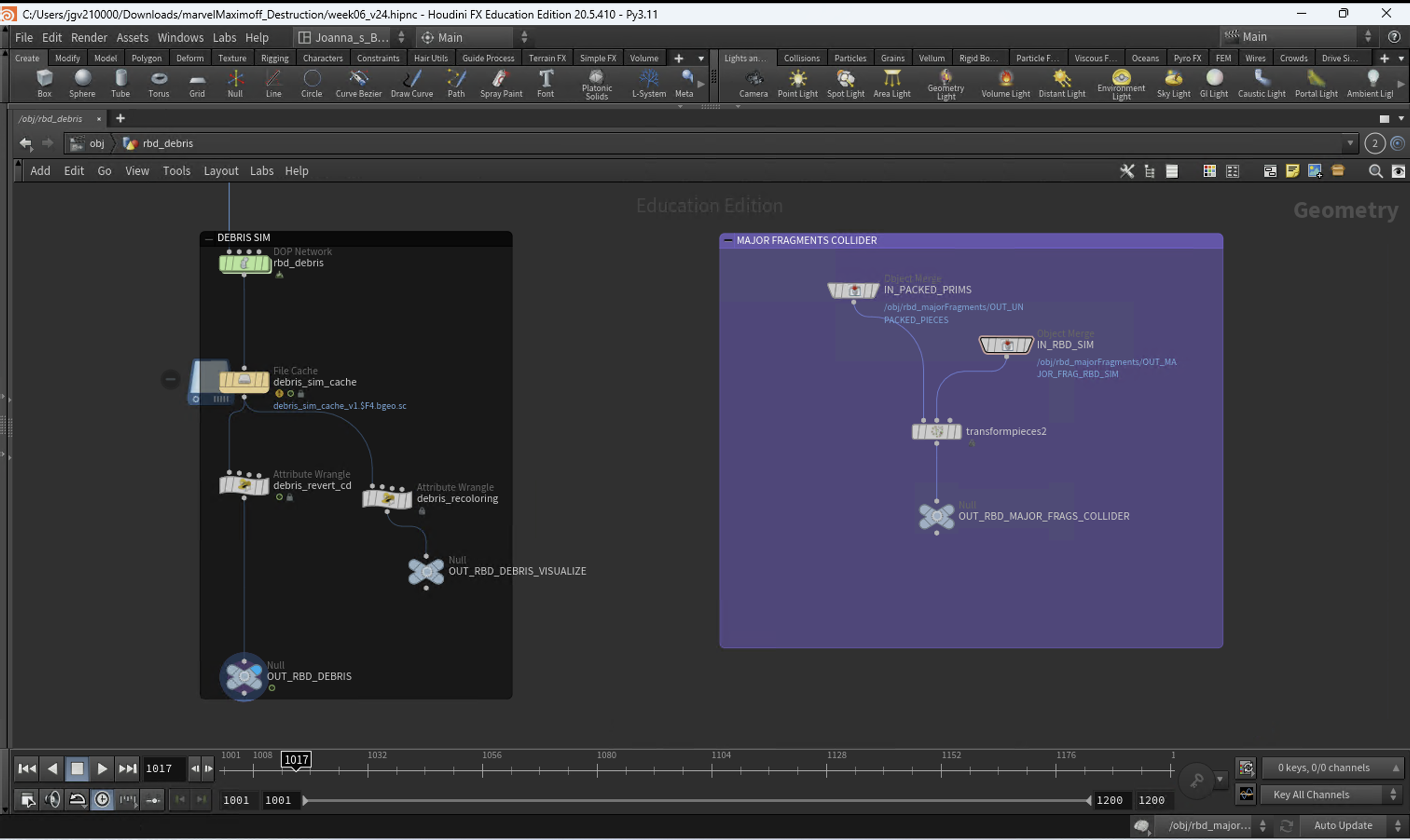This screenshot has width=1410, height=840.
Task: Collapse the DEBRIS SIM network box
Action: 208,238
